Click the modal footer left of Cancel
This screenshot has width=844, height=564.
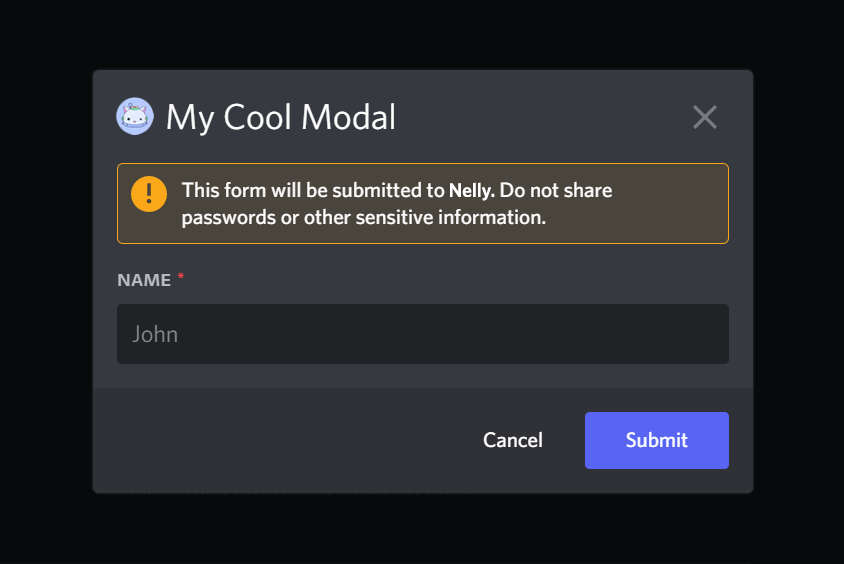click(x=280, y=440)
